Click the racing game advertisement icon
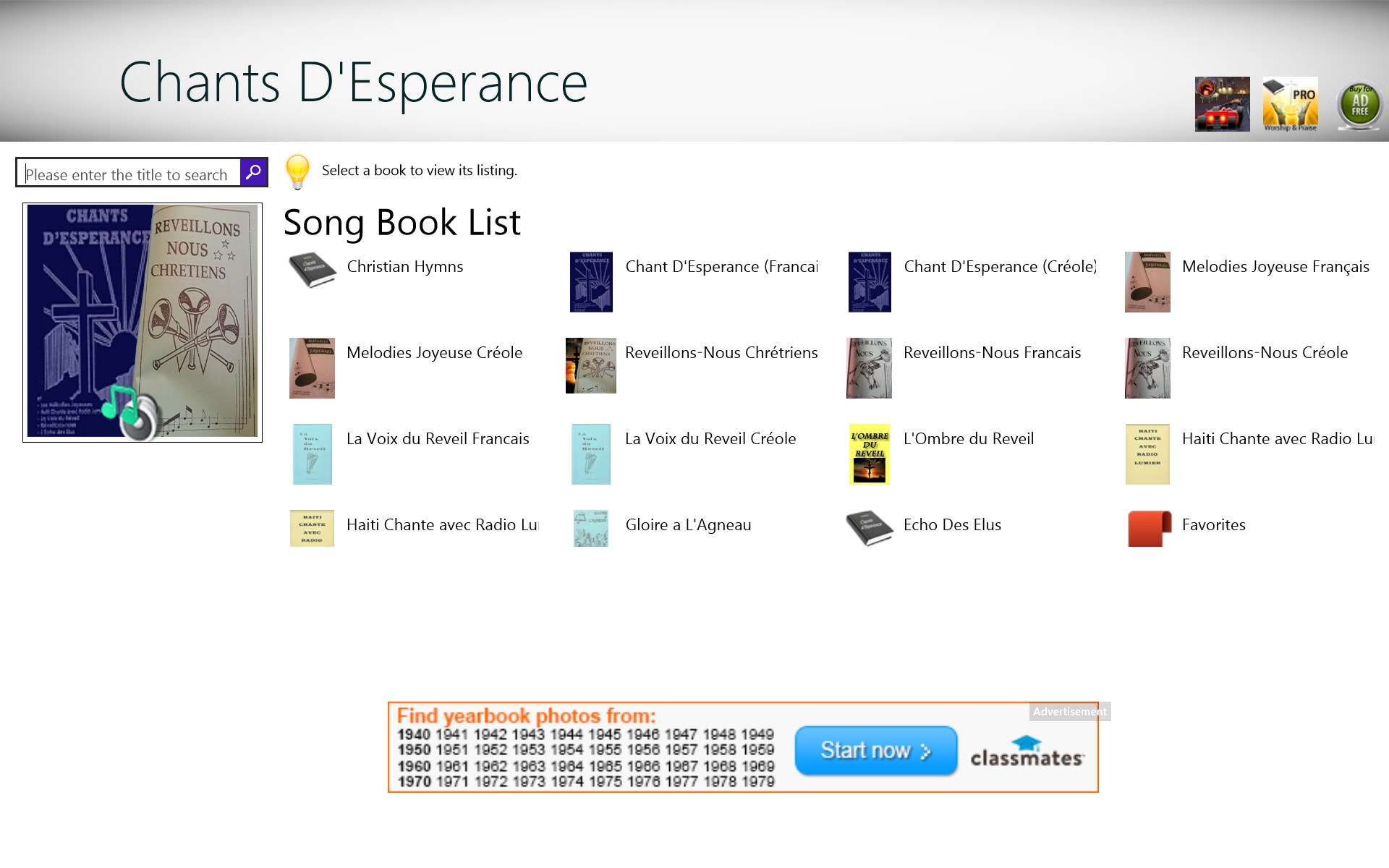The height and width of the screenshot is (868, 1389). (1223, 103)
